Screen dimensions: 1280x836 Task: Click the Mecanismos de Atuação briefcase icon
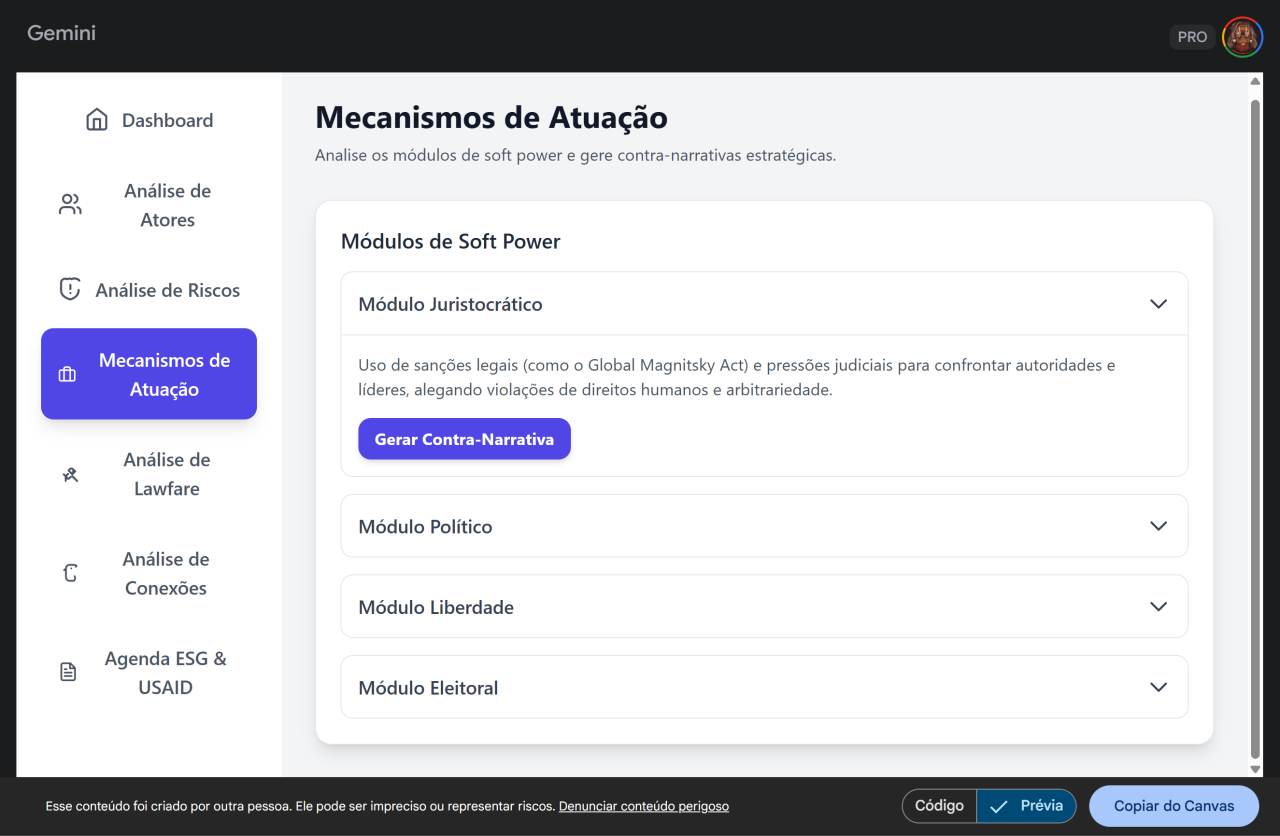[67, 375]
